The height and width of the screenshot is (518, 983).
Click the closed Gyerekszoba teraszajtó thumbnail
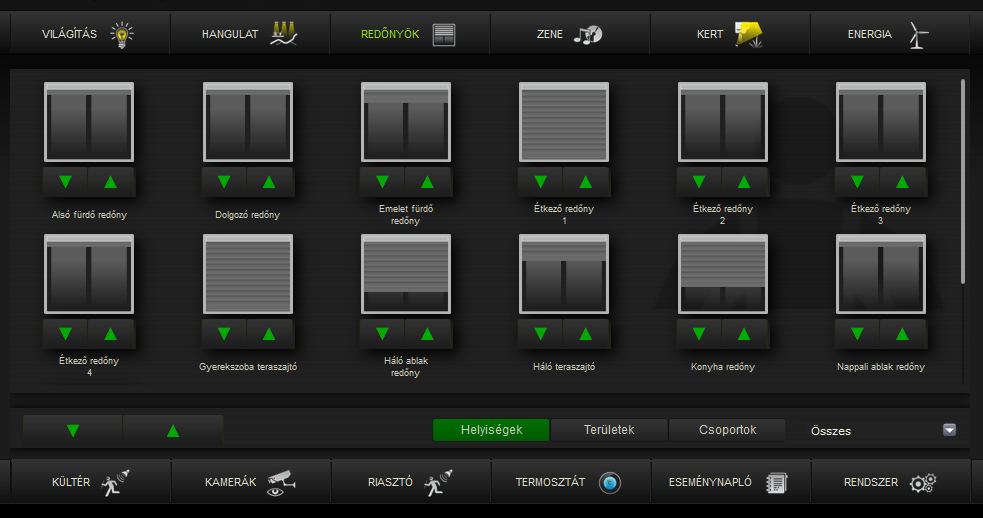248,274
